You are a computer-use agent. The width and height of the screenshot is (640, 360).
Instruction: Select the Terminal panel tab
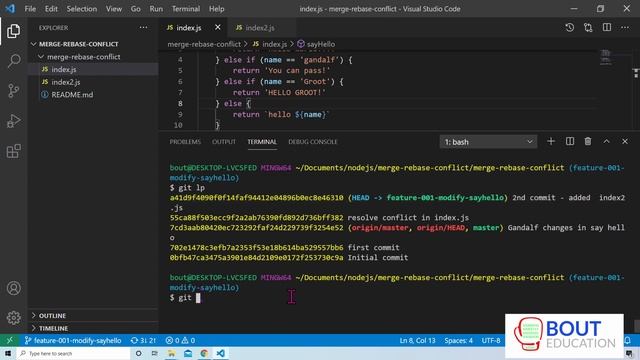point(262,142)
